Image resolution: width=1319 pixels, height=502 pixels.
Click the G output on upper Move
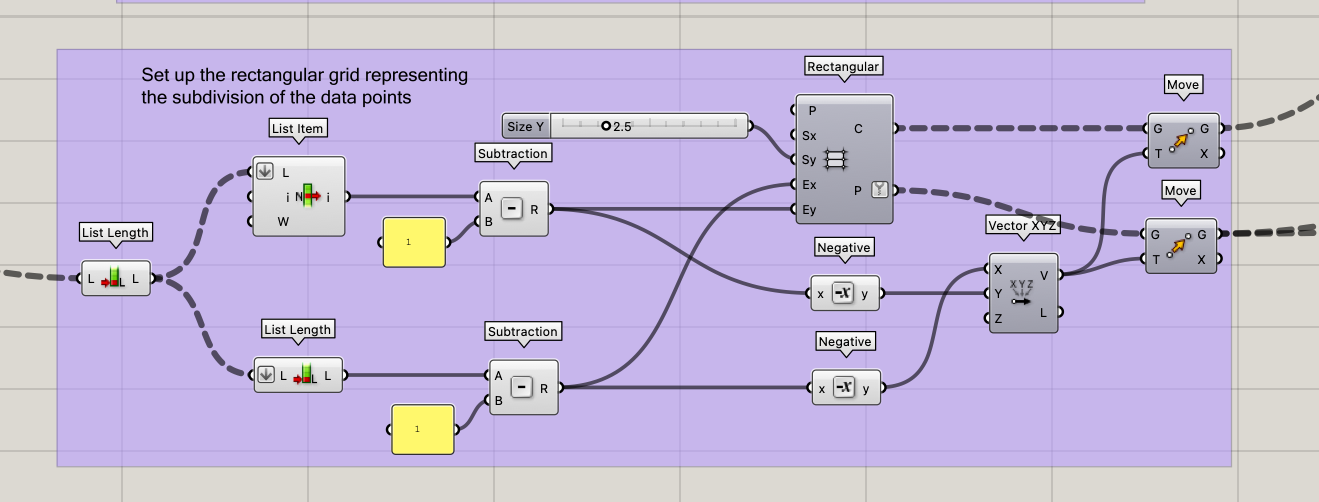[x=1204, y=129]
